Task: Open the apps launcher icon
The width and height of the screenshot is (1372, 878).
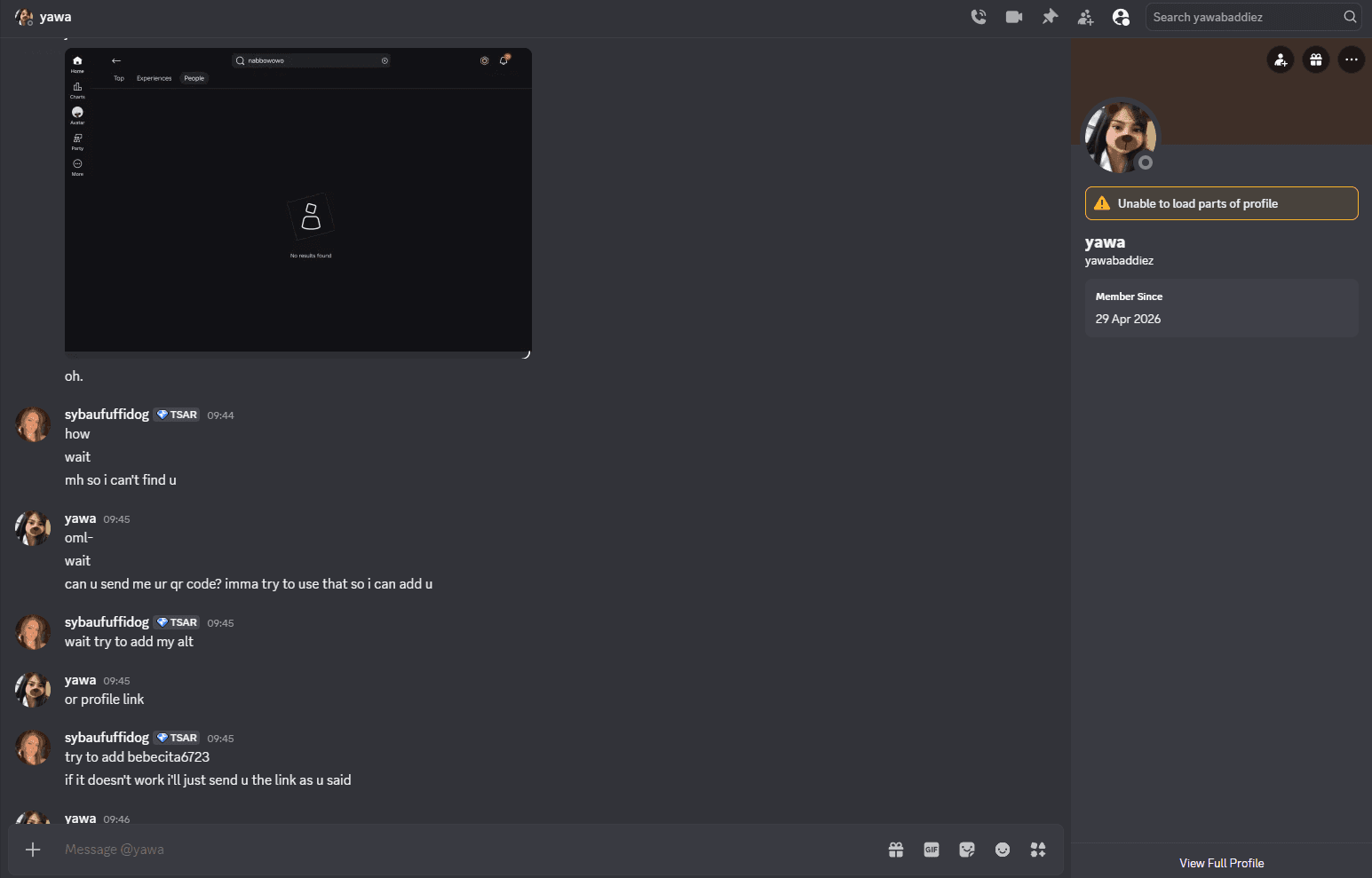Action: [1038, 850]
